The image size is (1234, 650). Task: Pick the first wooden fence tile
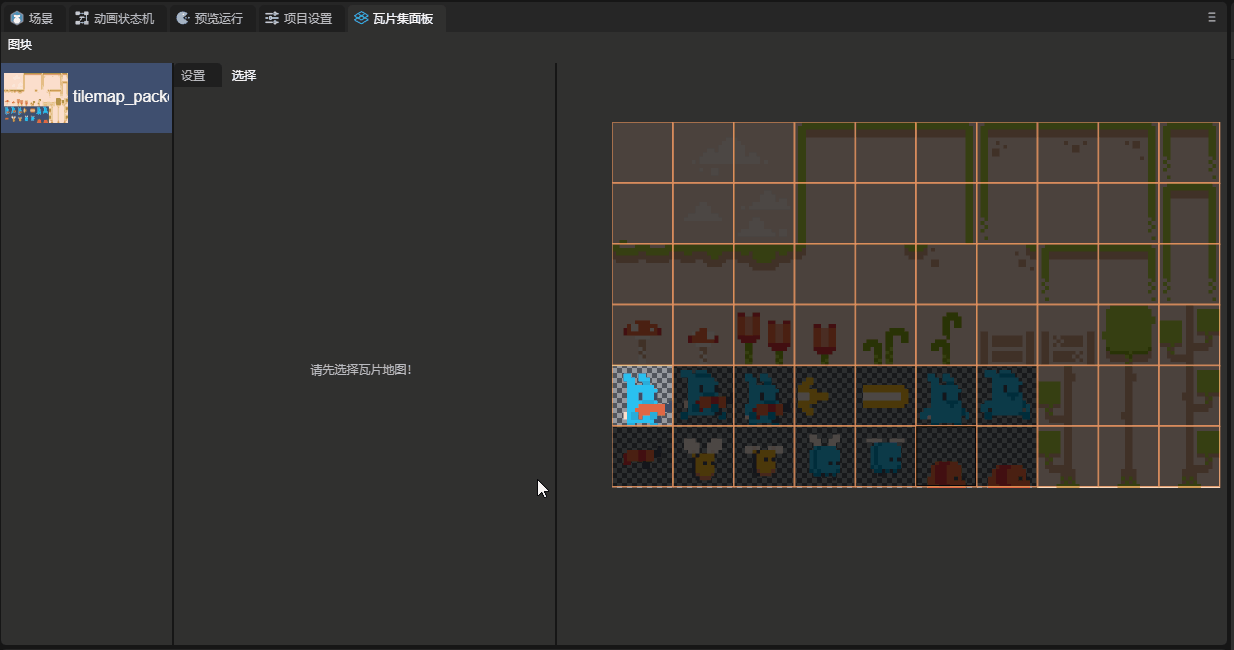(1007, 335)
